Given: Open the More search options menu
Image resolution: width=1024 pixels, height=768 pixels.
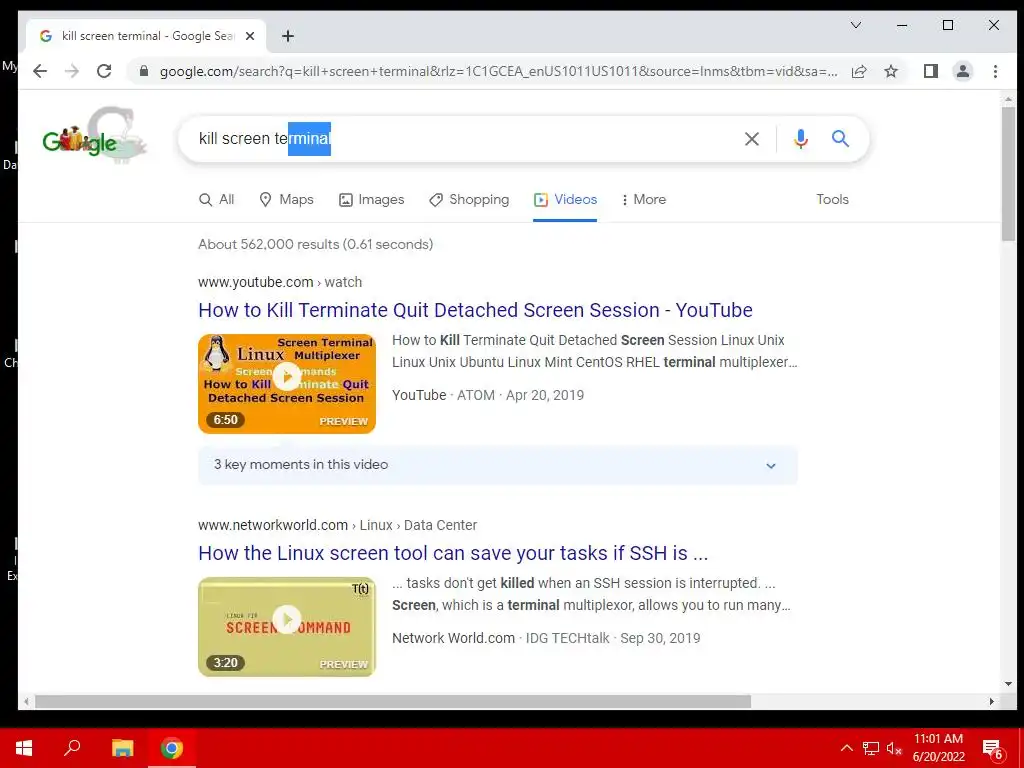Looking at the screenshot, I should pyautogui.click(x=643, y=200).
